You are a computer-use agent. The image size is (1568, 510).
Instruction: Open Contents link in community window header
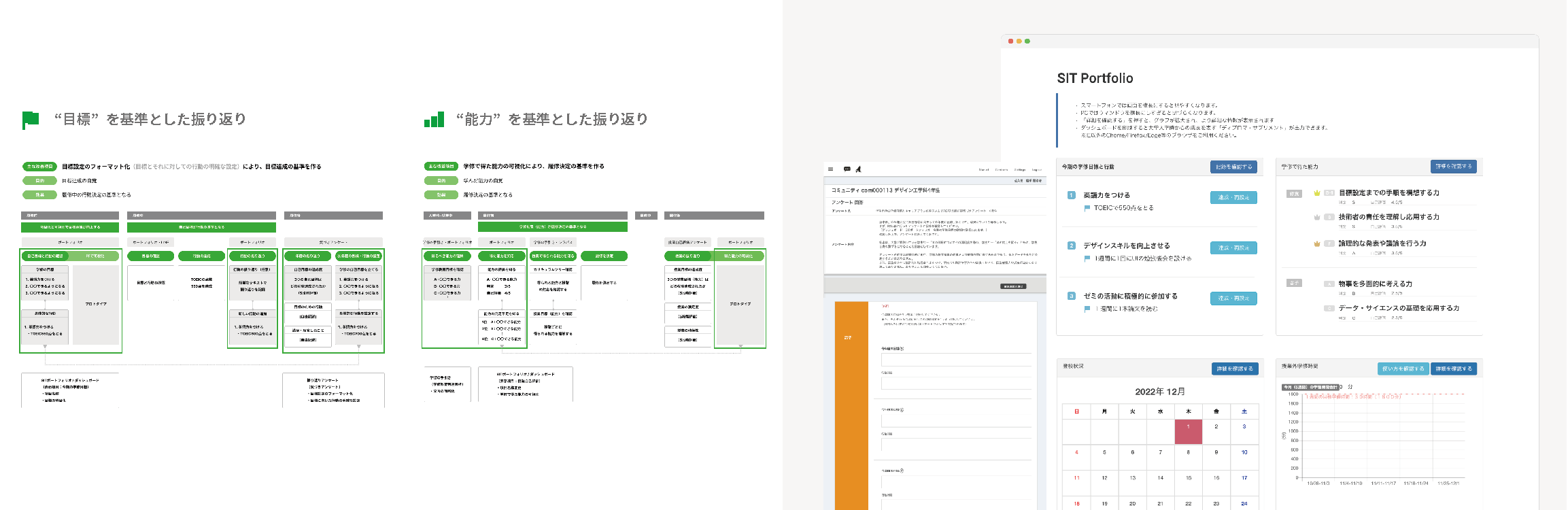click(x=1002, y=170)
